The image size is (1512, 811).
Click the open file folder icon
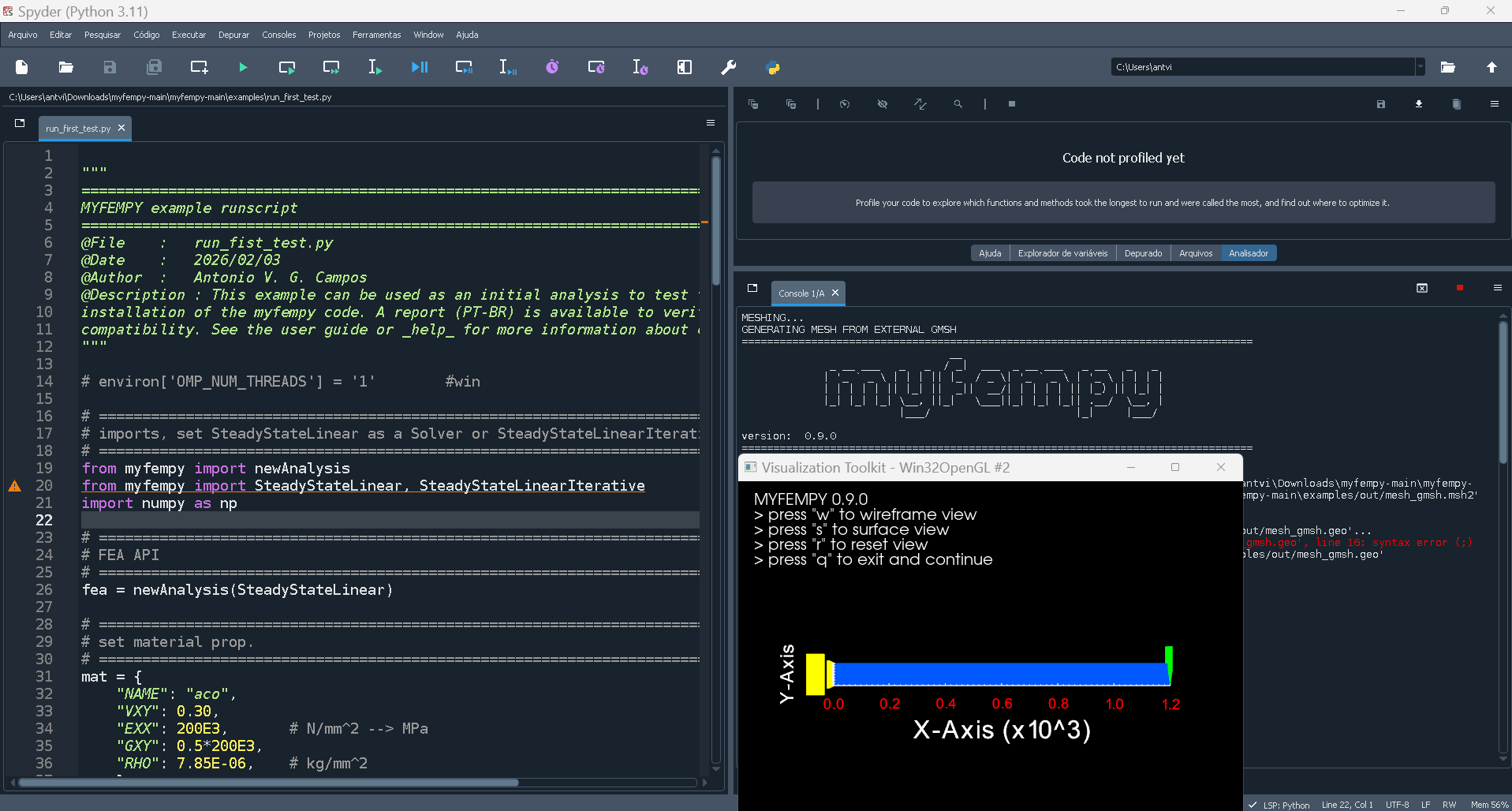coord(66,68)
